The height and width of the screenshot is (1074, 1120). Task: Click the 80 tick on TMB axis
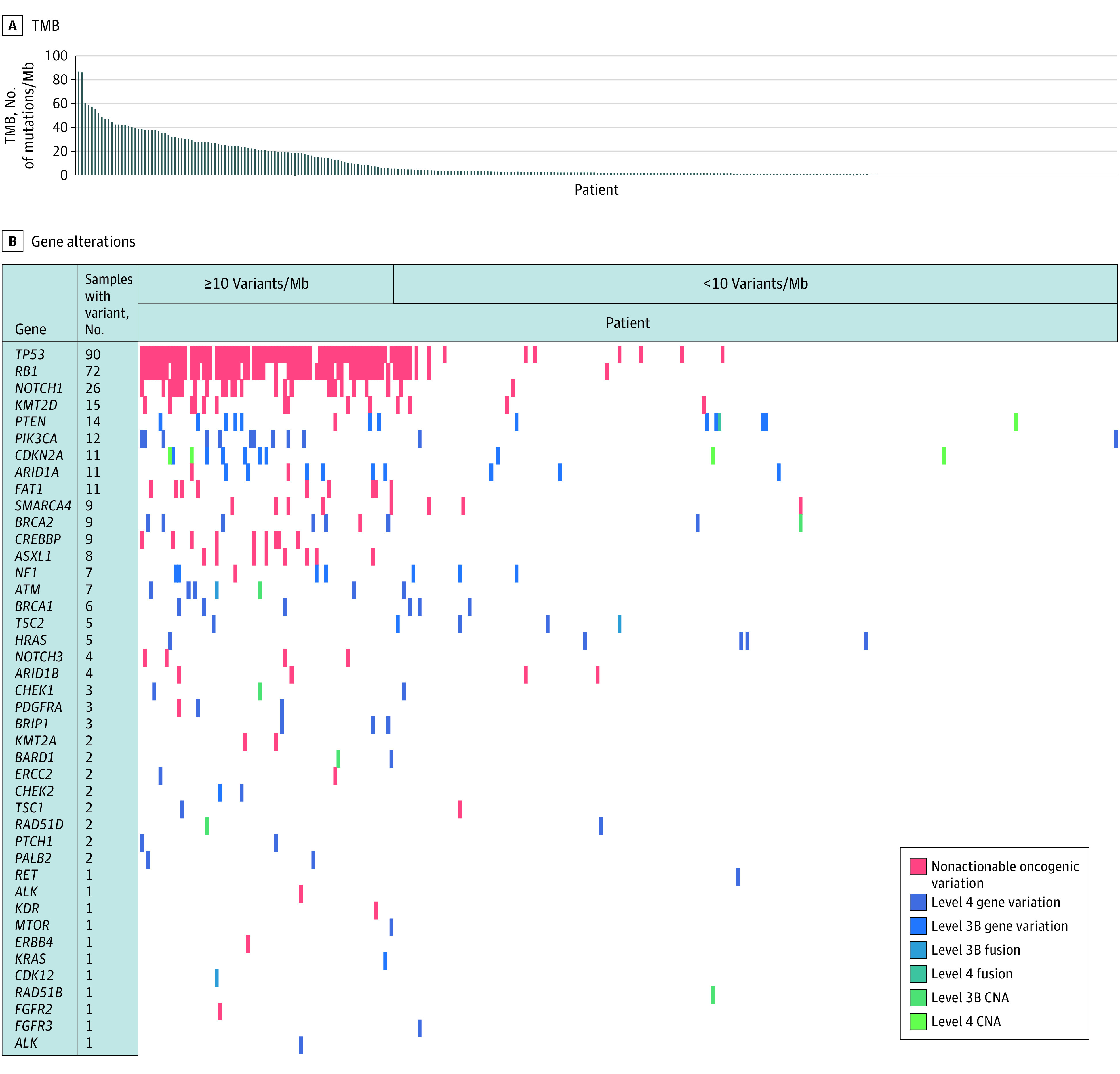tap(60, 79)
